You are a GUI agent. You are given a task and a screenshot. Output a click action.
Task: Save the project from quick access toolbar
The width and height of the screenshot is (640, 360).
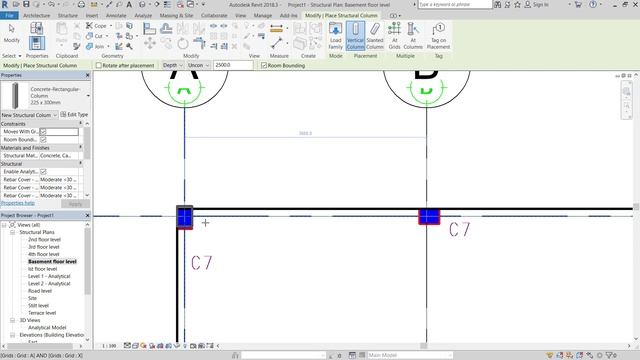(x=26, y=4)
